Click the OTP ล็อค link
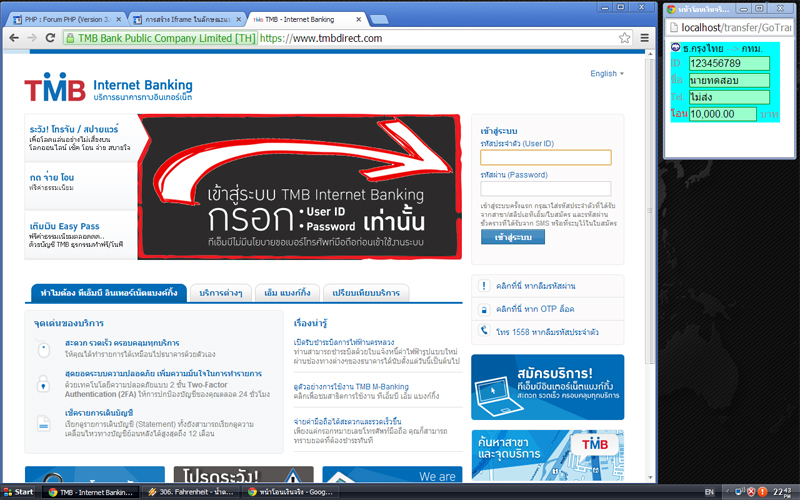 tap(535, 309)
